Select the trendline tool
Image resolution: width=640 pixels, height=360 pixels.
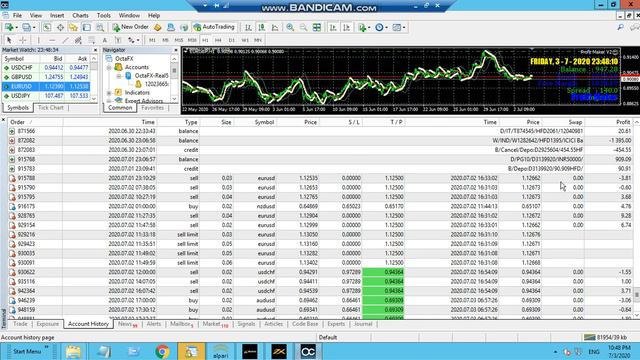[x=65, y=40]
